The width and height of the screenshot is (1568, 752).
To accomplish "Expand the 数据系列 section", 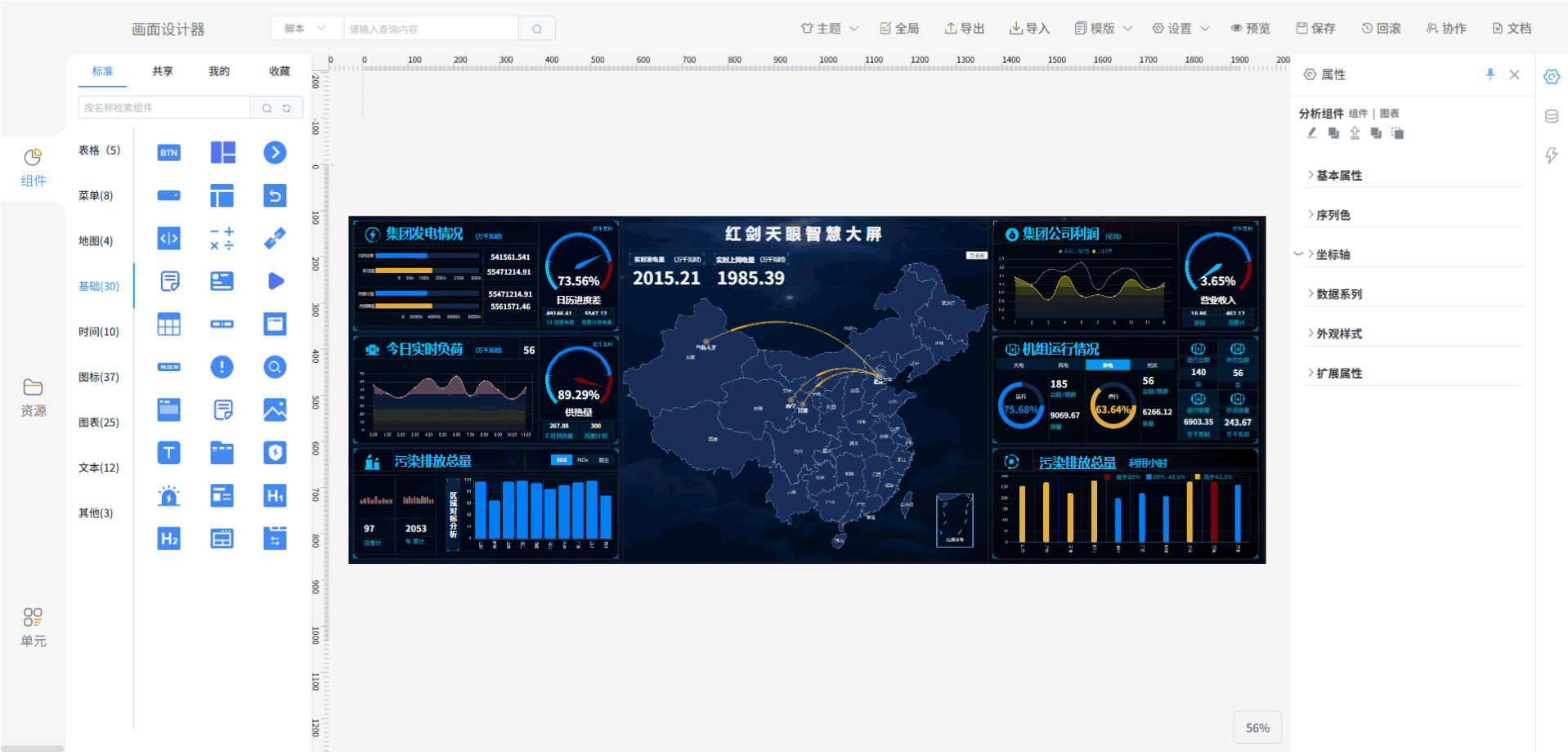I will pyautogui.click(x=1414, y=294).
